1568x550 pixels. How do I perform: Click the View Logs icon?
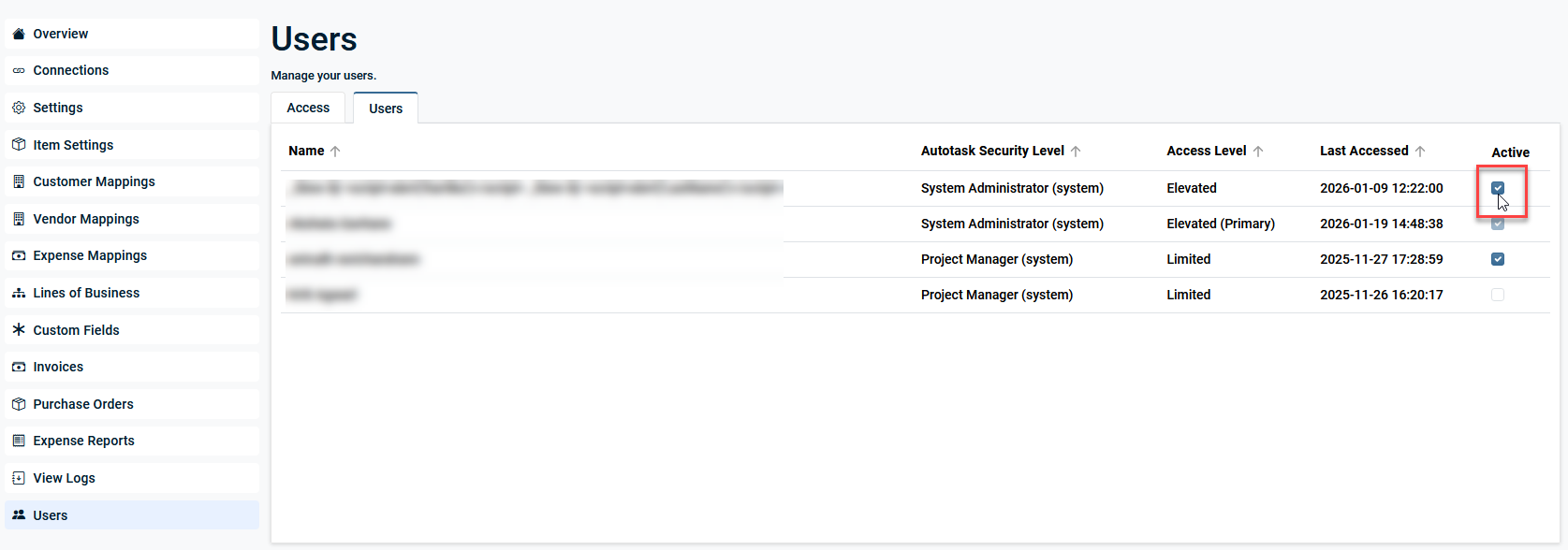coord(19,478)
